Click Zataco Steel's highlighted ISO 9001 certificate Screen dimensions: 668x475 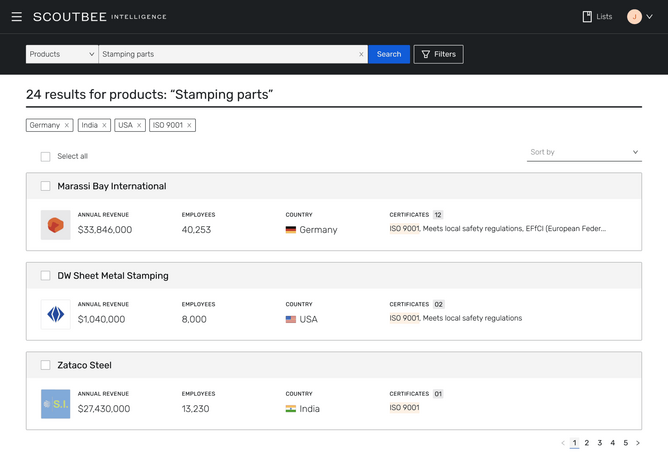(x=404, y=407)
